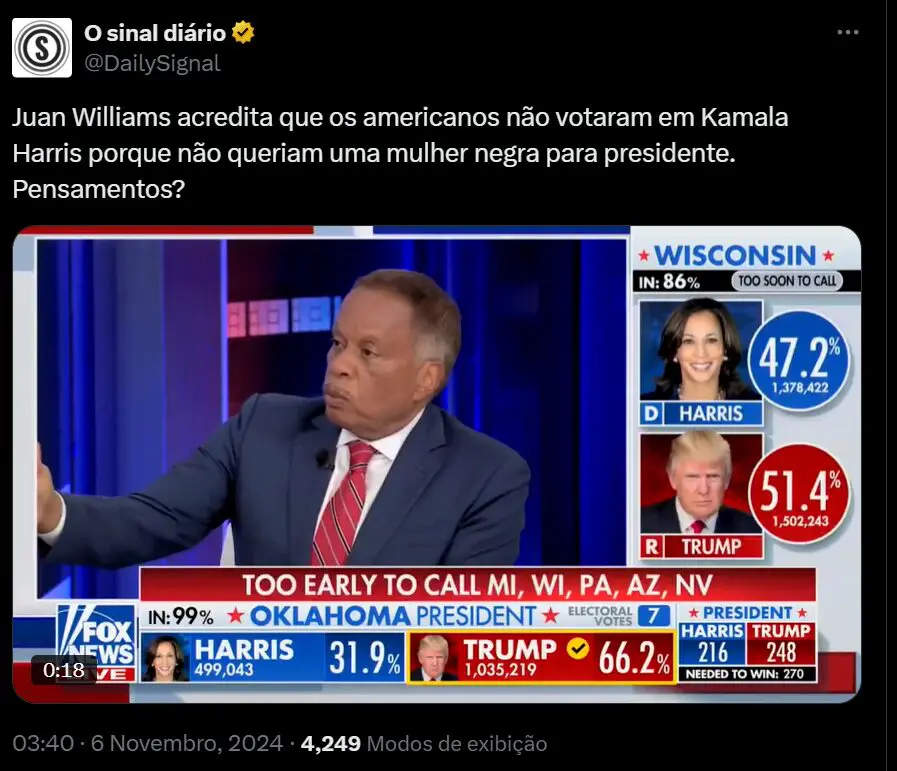Click Trump's photo in Wisconsin panel
The height and width of the screenshot is (771, 897).
pyautogui.click(x=701, y=484)
